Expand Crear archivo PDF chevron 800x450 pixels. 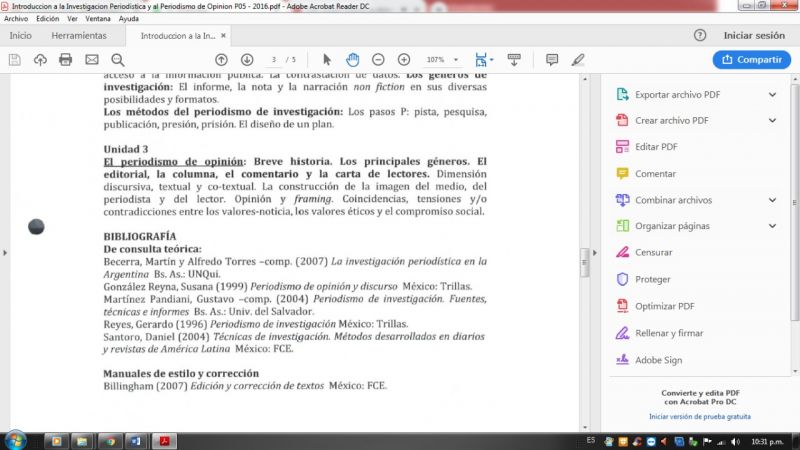coord(772,120)
